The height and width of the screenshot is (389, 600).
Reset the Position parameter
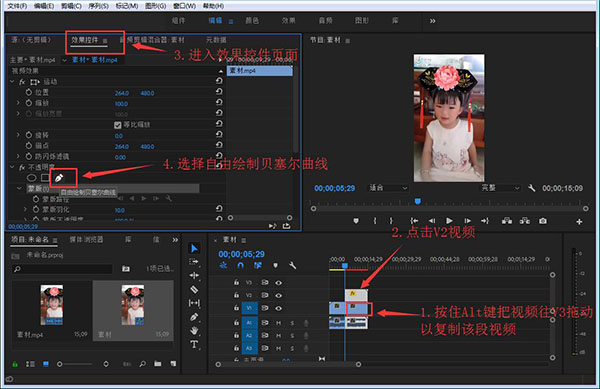(219, 92)
